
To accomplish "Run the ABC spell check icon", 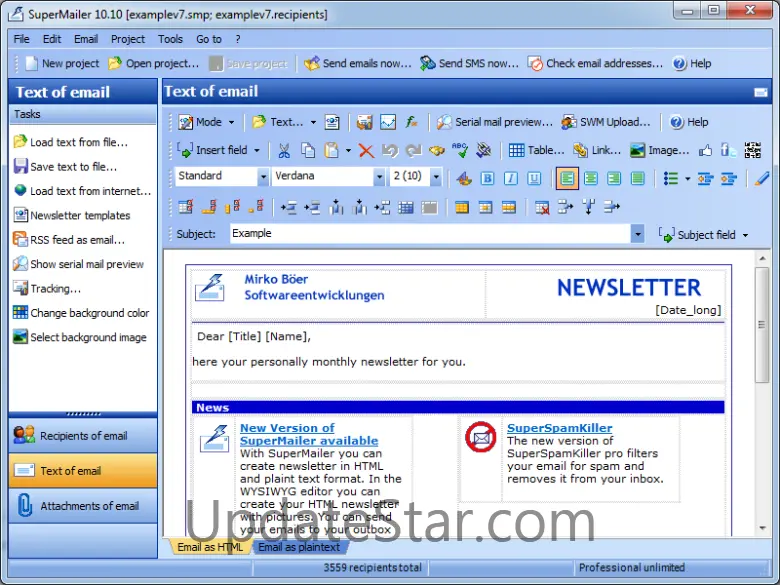I will (x=460, y=150).
